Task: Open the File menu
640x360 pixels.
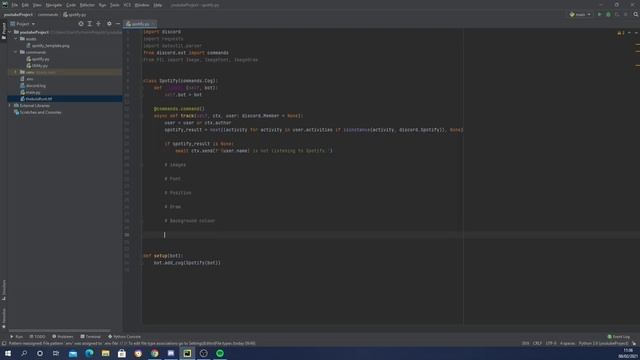Action: [x=15, y=5]
